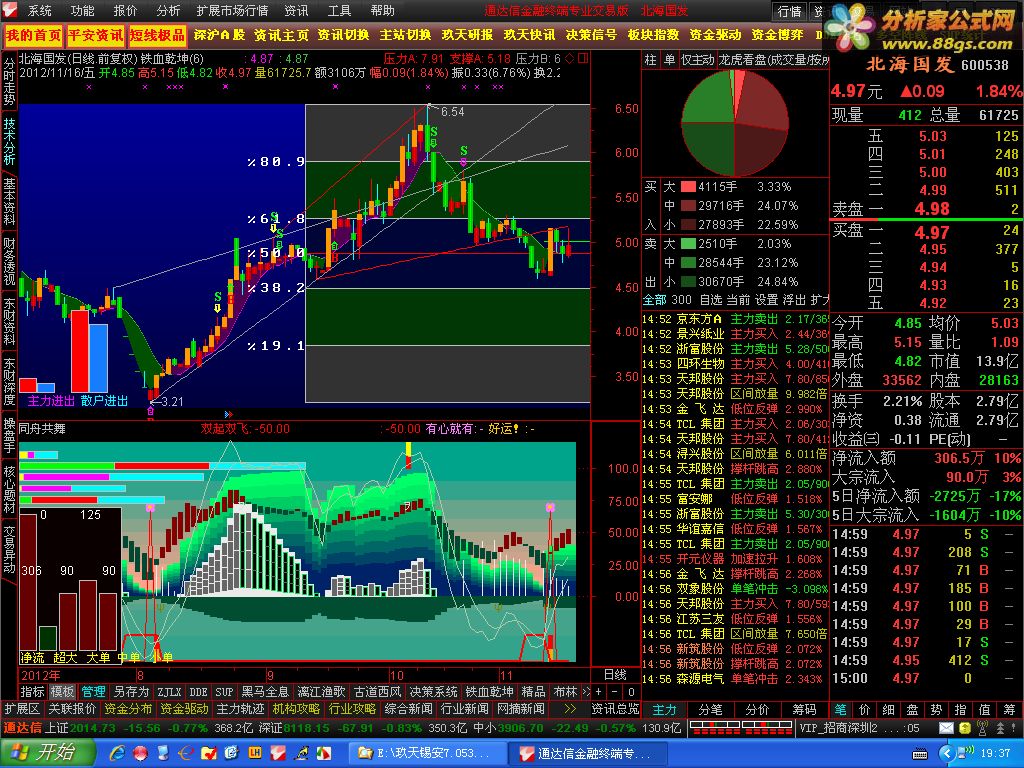The image size is (1024, 768).
Task: Switch to the 筹码 tab
Action: point(805,709)
